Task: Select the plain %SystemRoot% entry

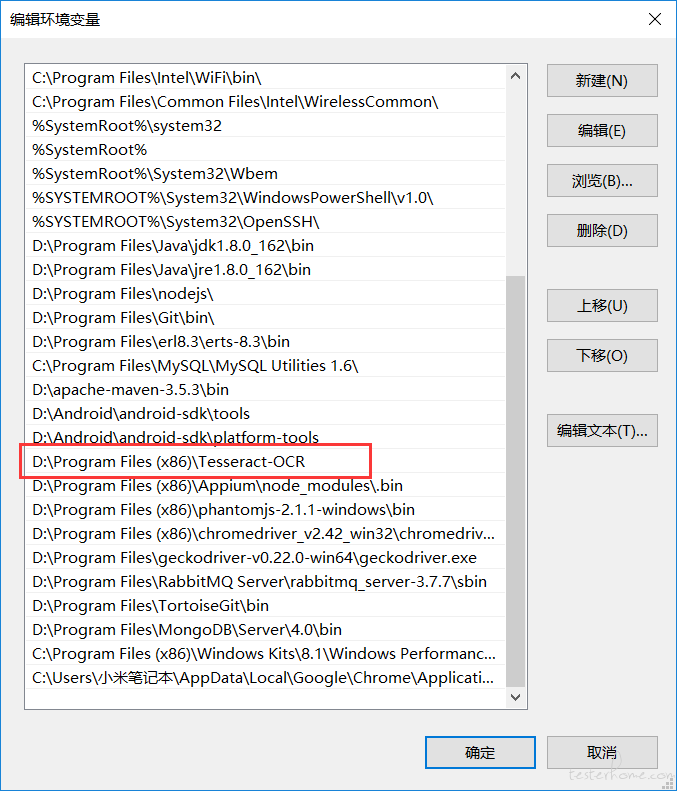Action: [x=265, y=150]
